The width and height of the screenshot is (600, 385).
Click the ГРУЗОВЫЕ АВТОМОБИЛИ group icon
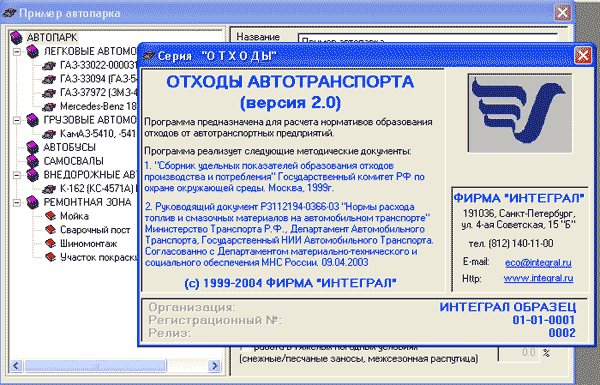coord(33,120)
